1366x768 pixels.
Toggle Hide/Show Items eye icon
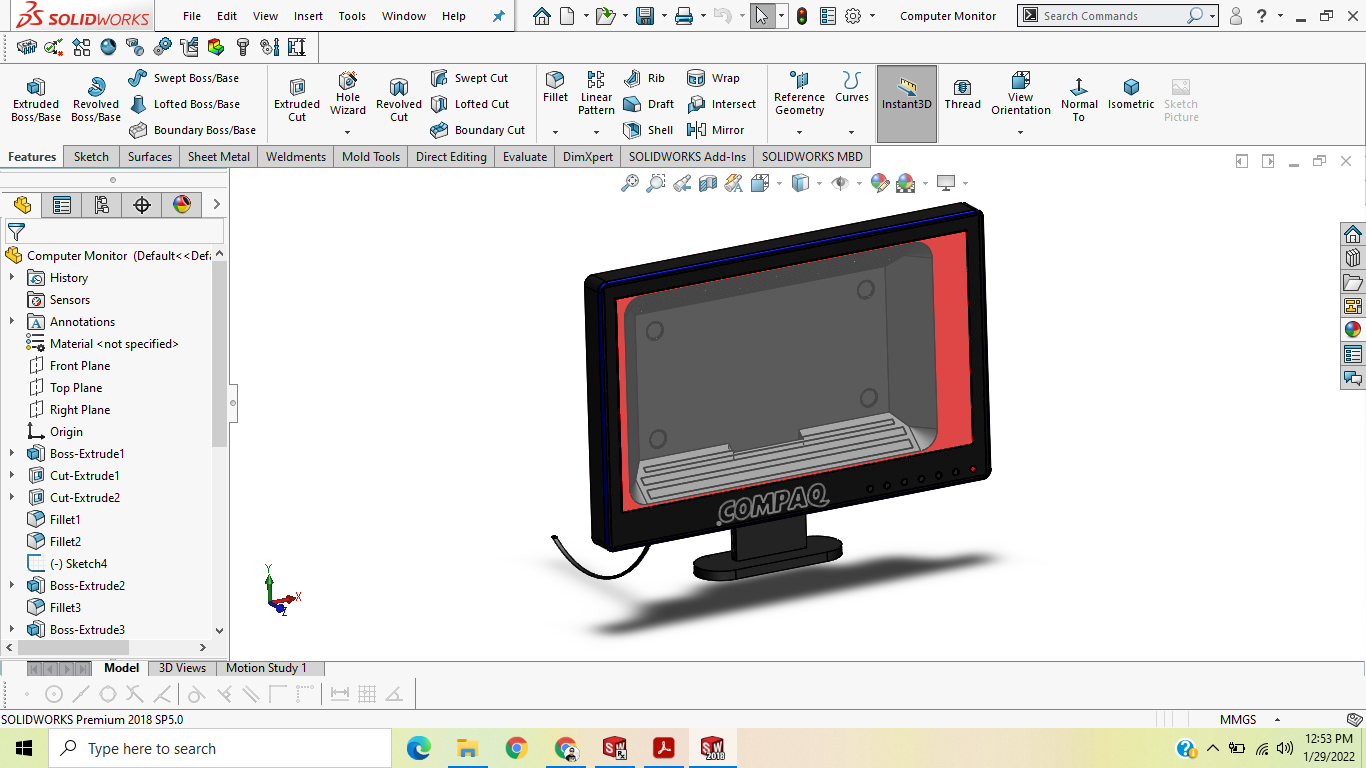coord(840,183)
